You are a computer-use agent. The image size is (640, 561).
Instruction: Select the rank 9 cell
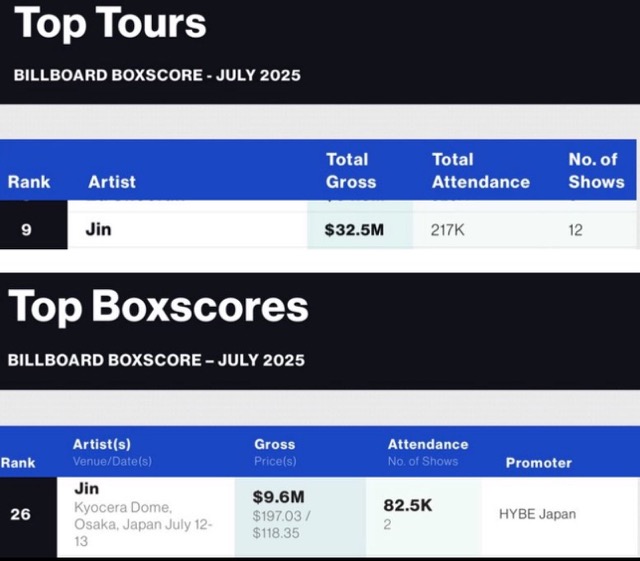[26, 229]
